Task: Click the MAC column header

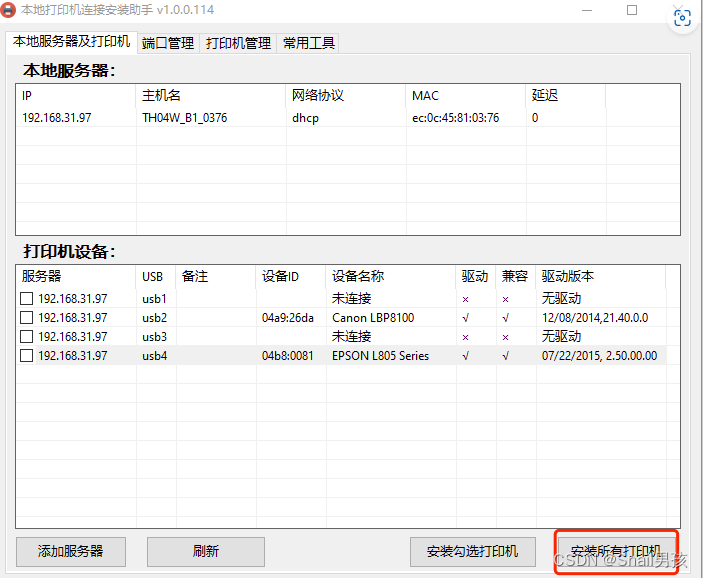Action: click(465, 96)
